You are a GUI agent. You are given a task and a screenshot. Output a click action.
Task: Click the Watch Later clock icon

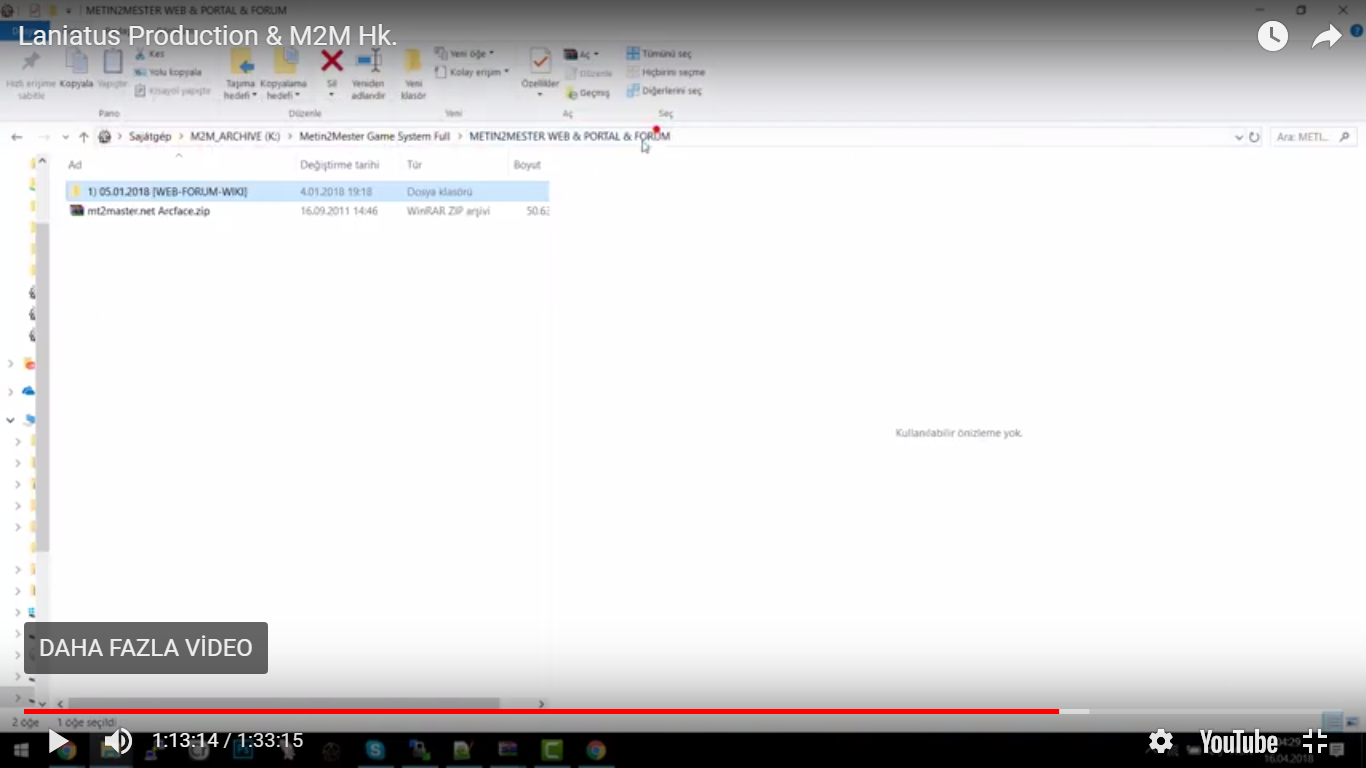[x=1272, y=37]
